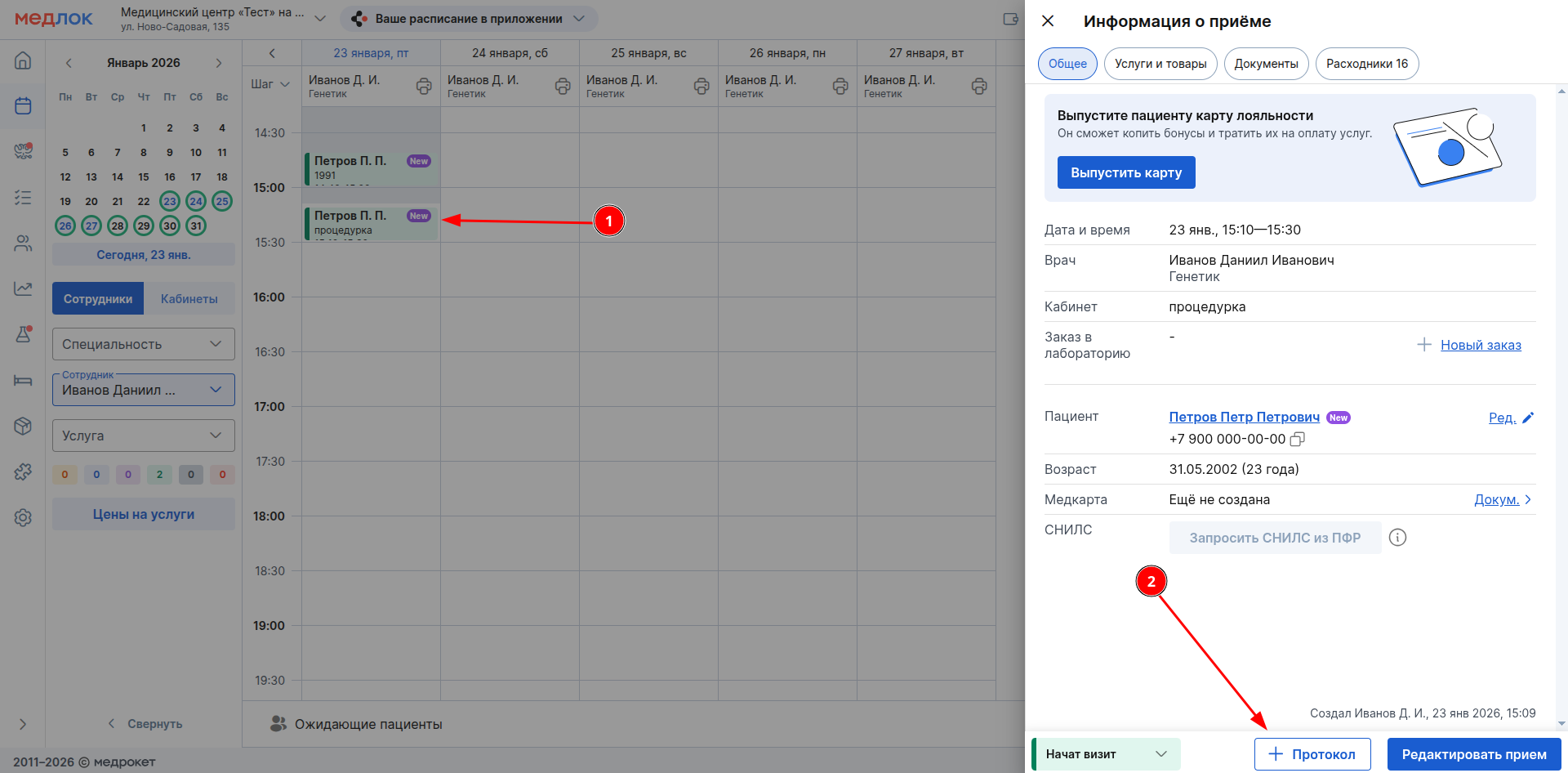Click the Протокол button
Screen dimensions: 1568x773
(1312, 754)
